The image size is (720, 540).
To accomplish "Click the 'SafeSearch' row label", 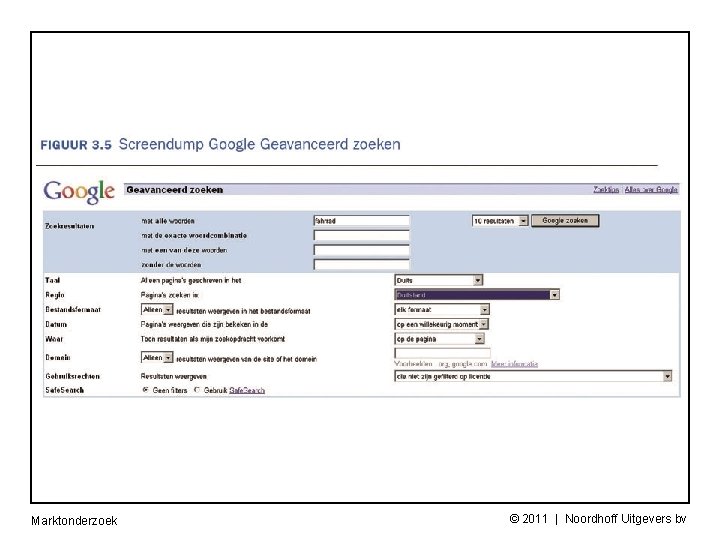I will [64, 390].
